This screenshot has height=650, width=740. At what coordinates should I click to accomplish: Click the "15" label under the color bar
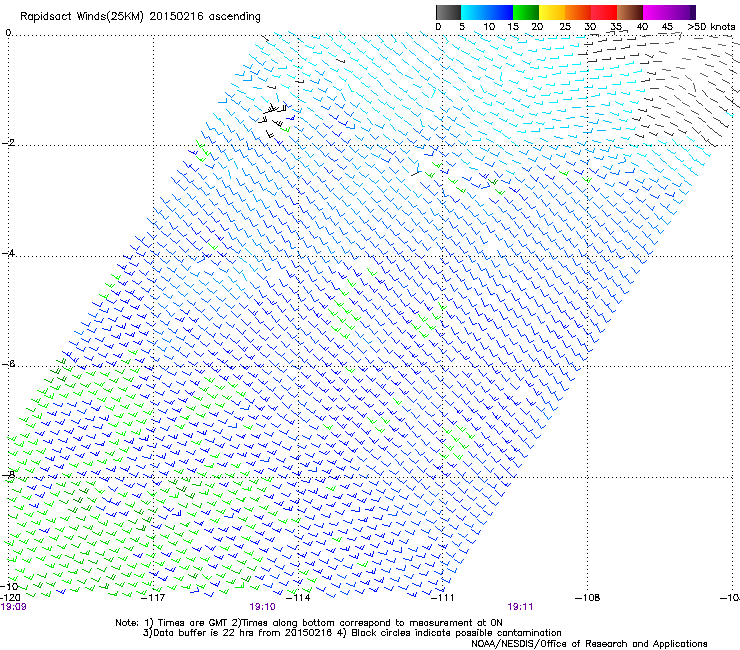pyautogui.click(x=513, y=27)
